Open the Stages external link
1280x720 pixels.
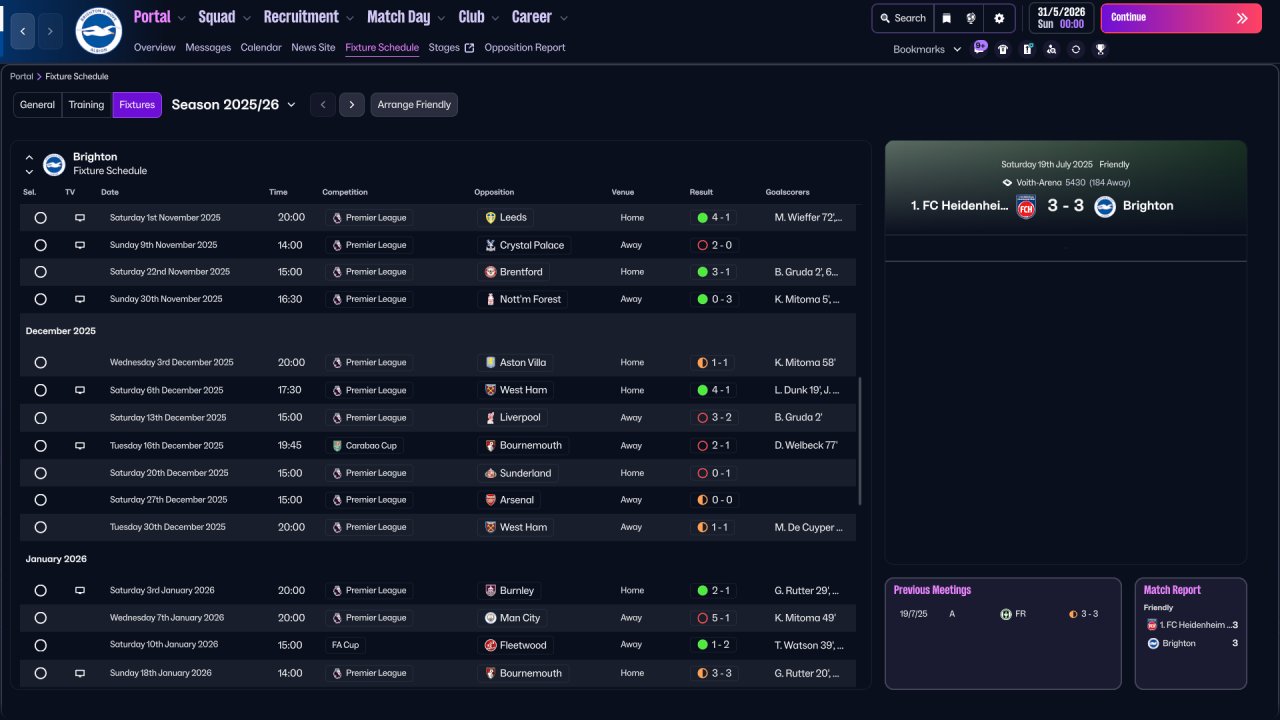click(x=451, y=48)
